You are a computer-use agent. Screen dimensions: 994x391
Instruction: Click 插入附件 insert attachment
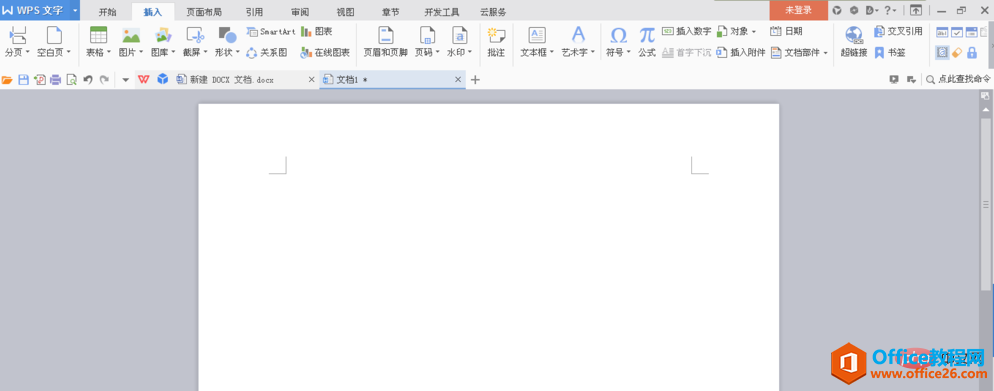click(740, 53)
